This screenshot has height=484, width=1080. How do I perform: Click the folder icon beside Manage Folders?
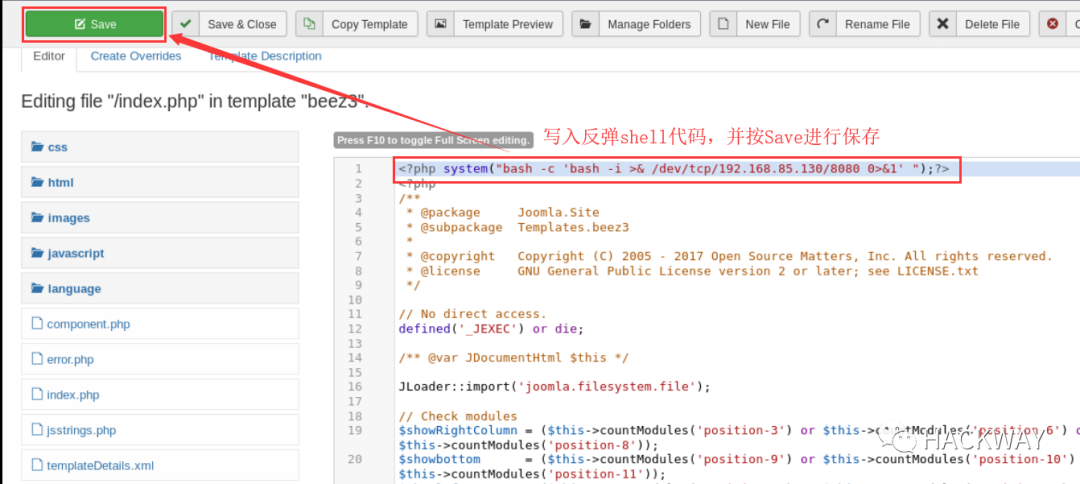(585, 24)
